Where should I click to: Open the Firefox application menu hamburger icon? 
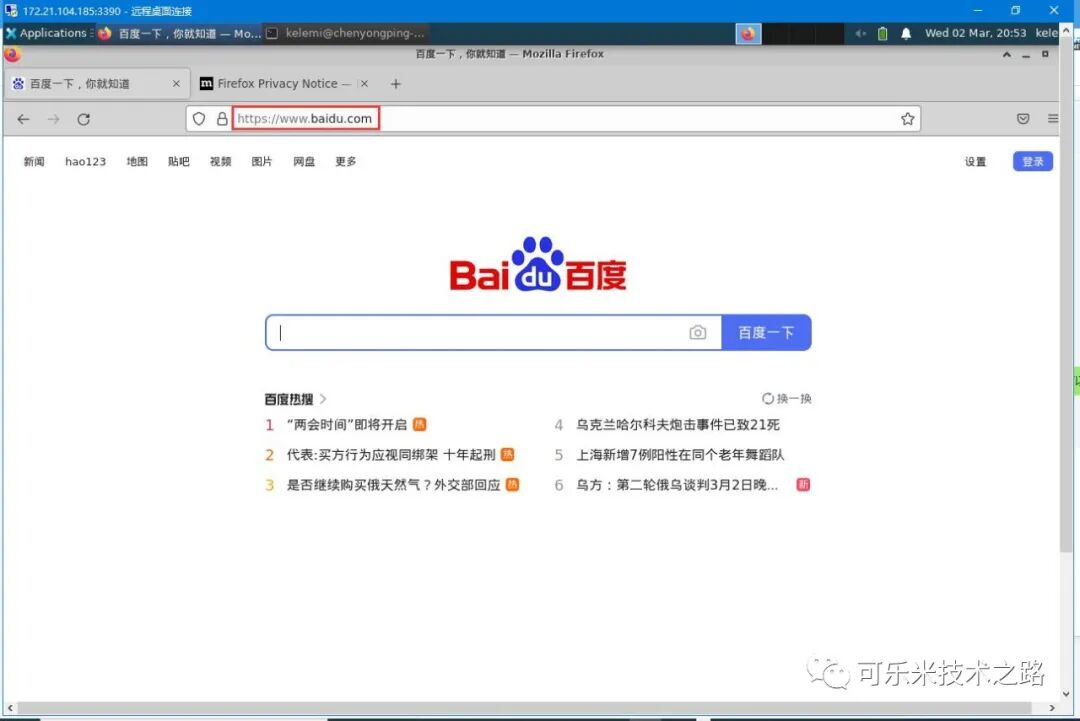click(1053, 118)
